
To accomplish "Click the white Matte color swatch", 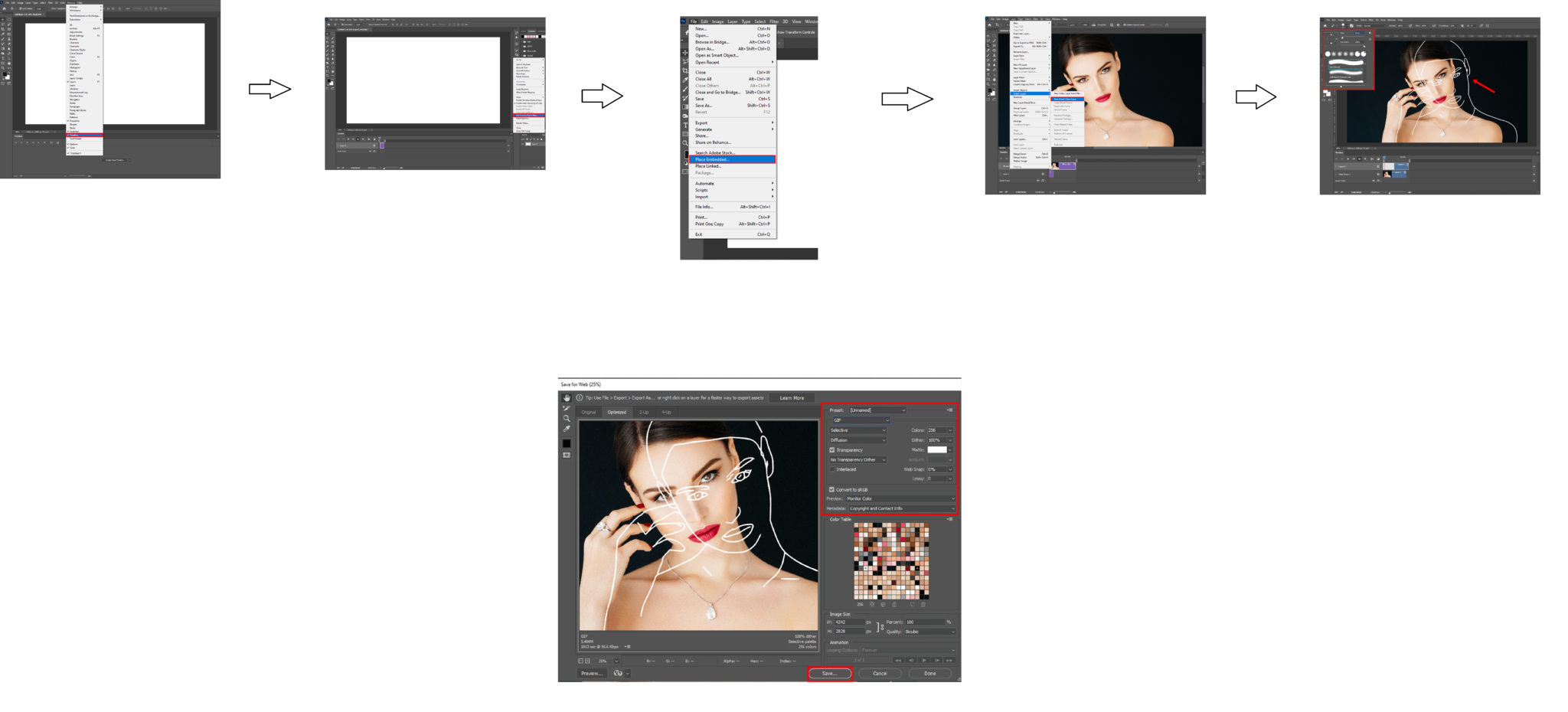I will 936,450.
